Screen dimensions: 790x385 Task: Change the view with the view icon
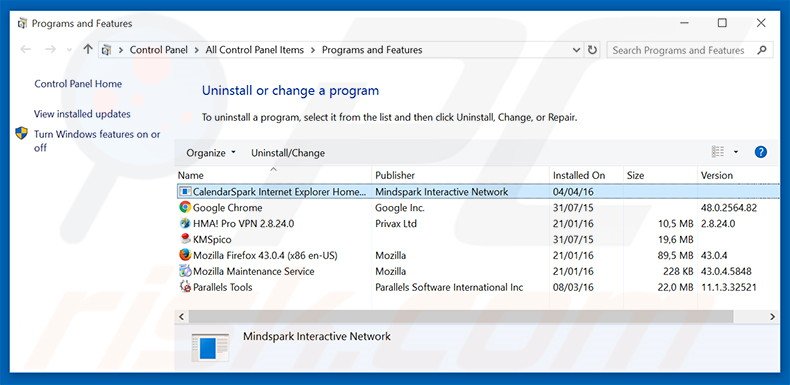[717, 152]
